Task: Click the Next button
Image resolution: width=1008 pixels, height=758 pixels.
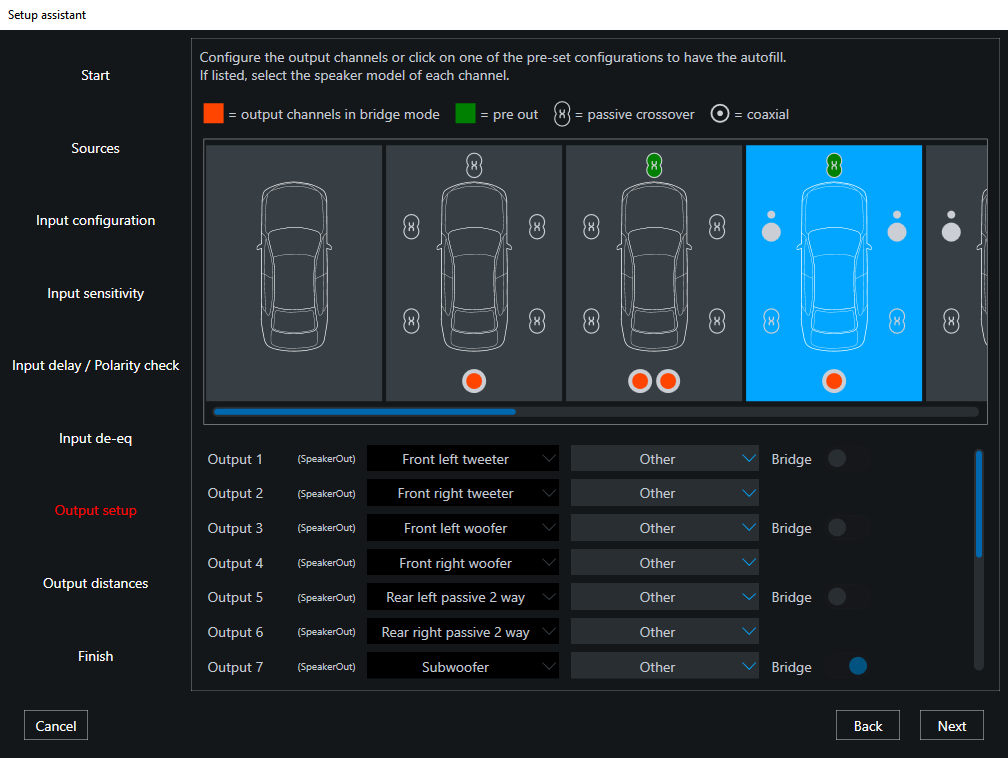Action: 951,726
